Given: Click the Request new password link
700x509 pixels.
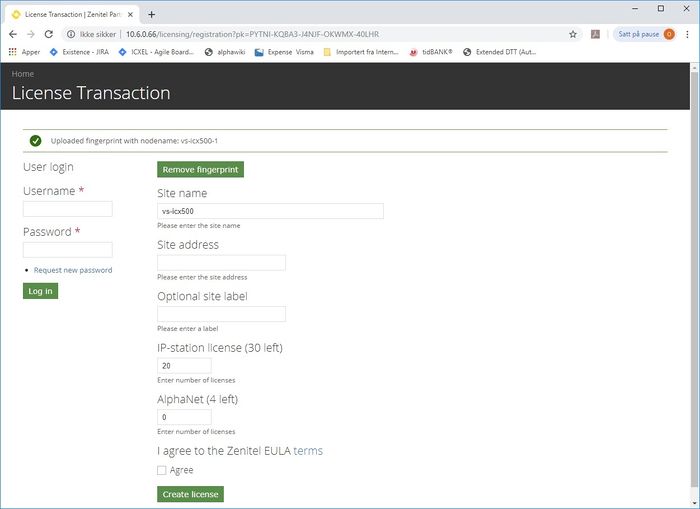Looking at the screenshot, I should 73,270.
